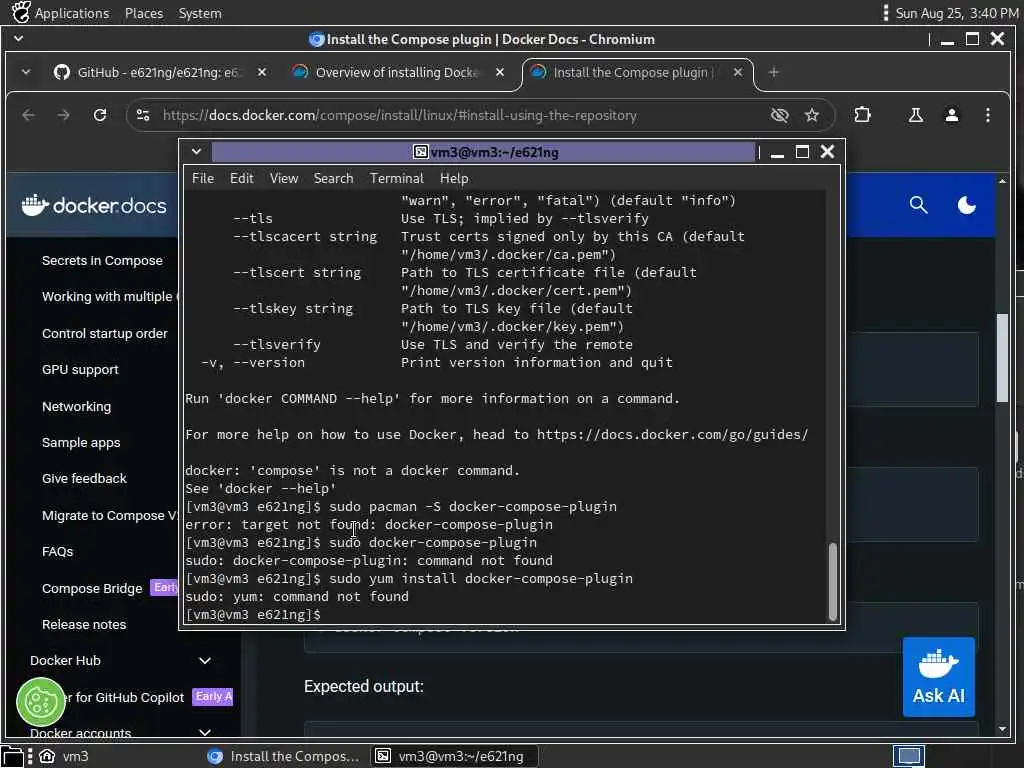The image size is (1024, 768).
Task: Click the Docker Docs search icon
Action: click(918, 205)
